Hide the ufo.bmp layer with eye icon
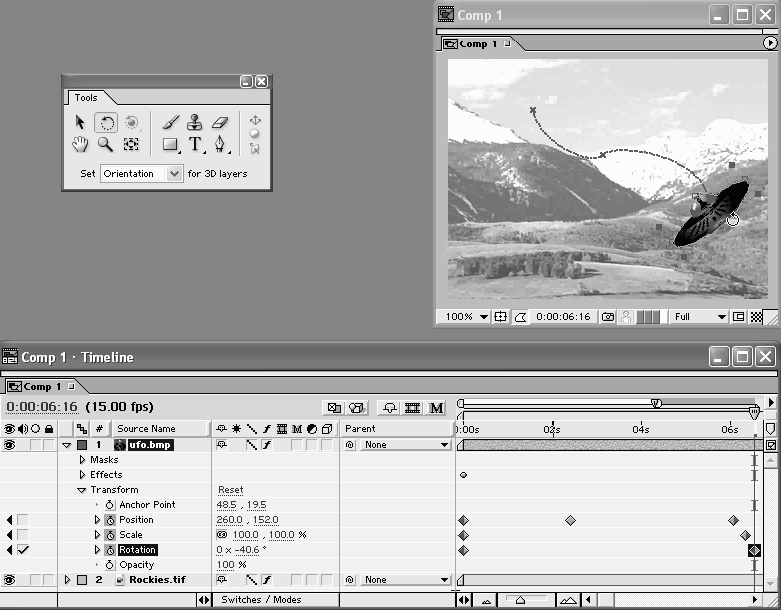 9,445
